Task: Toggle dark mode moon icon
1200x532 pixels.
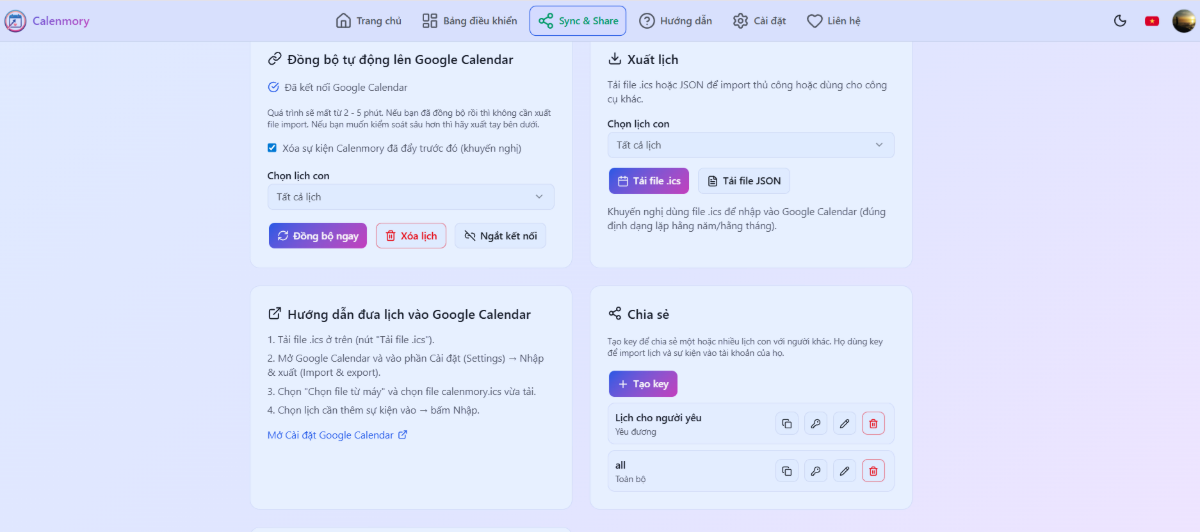Action: click(1120, 21)
